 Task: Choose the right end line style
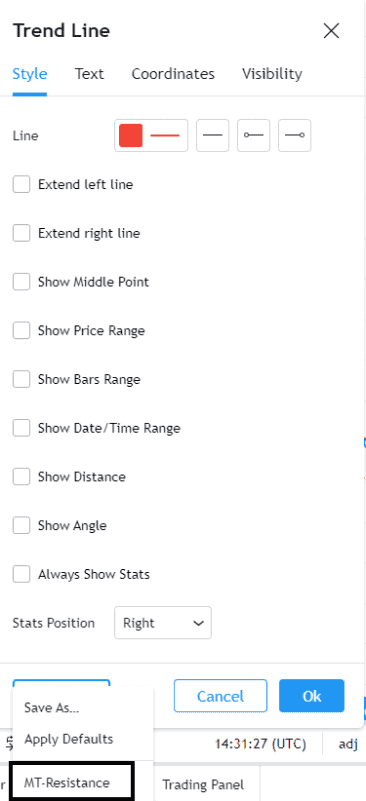pos(294,135)
